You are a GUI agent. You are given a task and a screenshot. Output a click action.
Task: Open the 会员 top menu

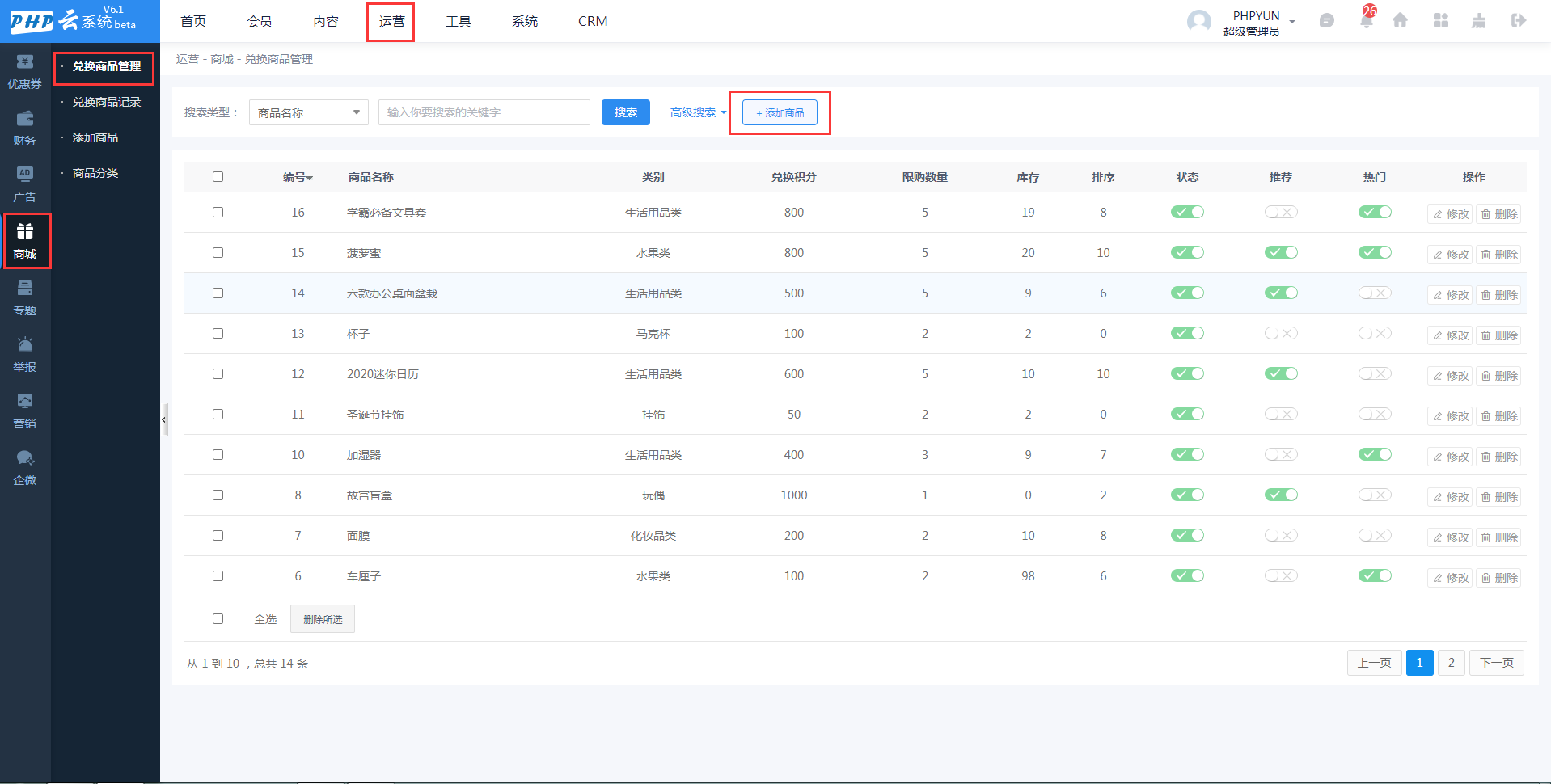(x=260, y=21)
